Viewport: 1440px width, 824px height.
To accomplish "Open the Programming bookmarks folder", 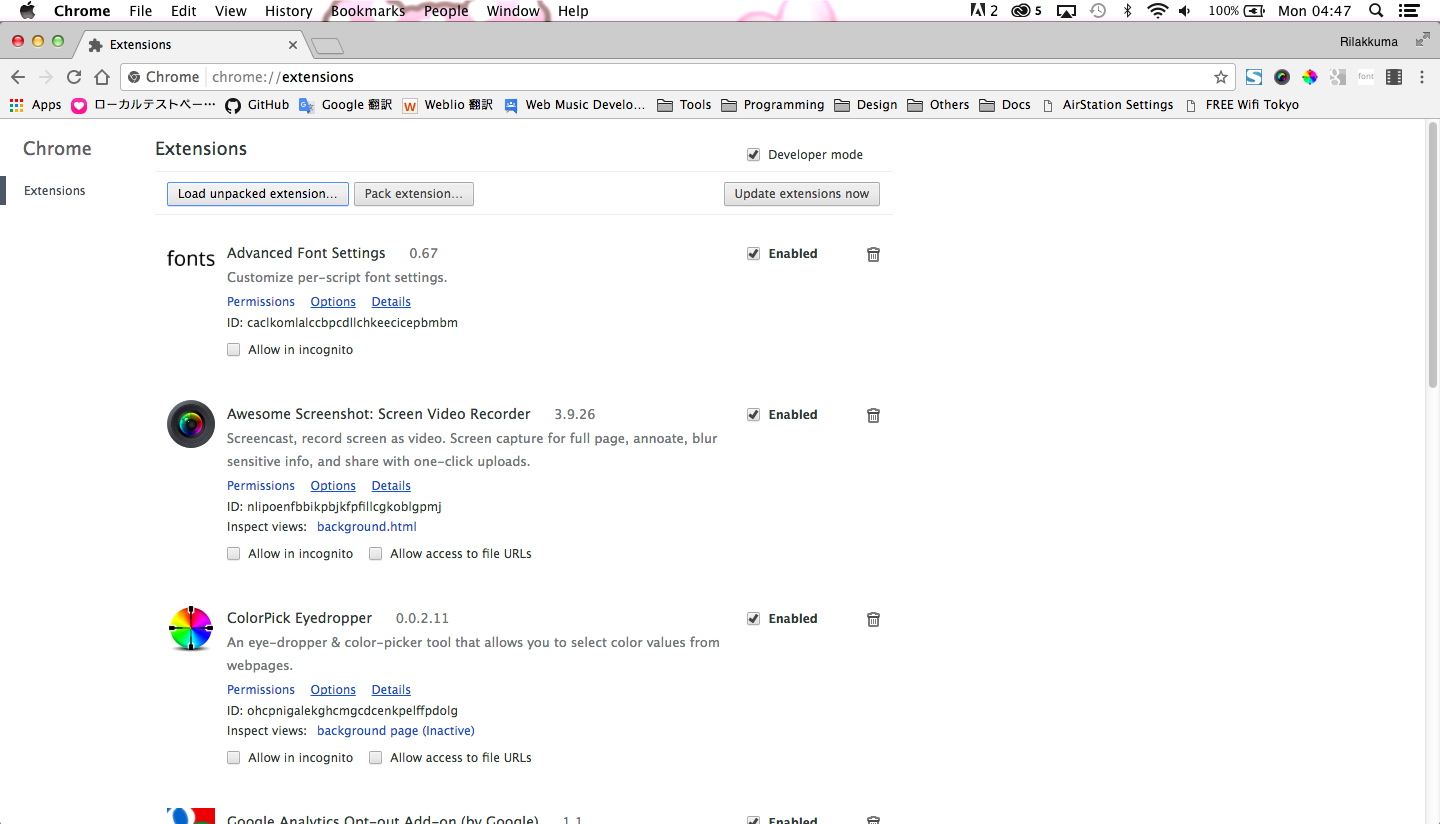I will pyautogui.click(x=772, y=105).
